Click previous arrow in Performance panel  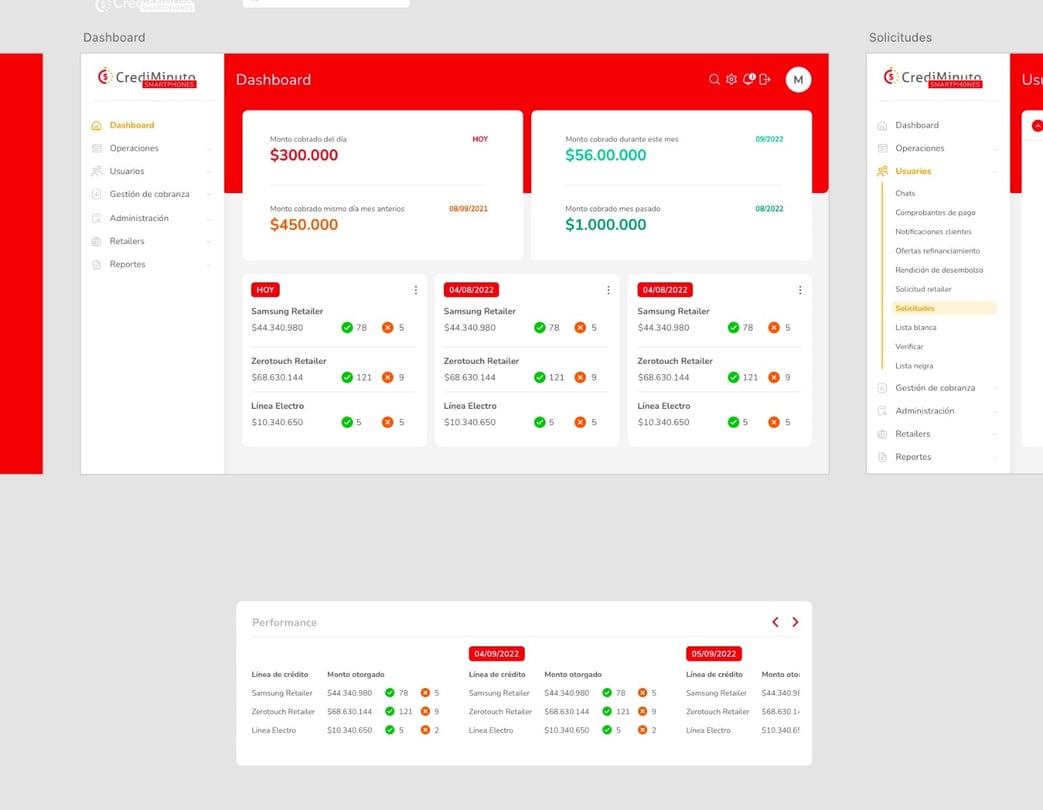point(775,622)
